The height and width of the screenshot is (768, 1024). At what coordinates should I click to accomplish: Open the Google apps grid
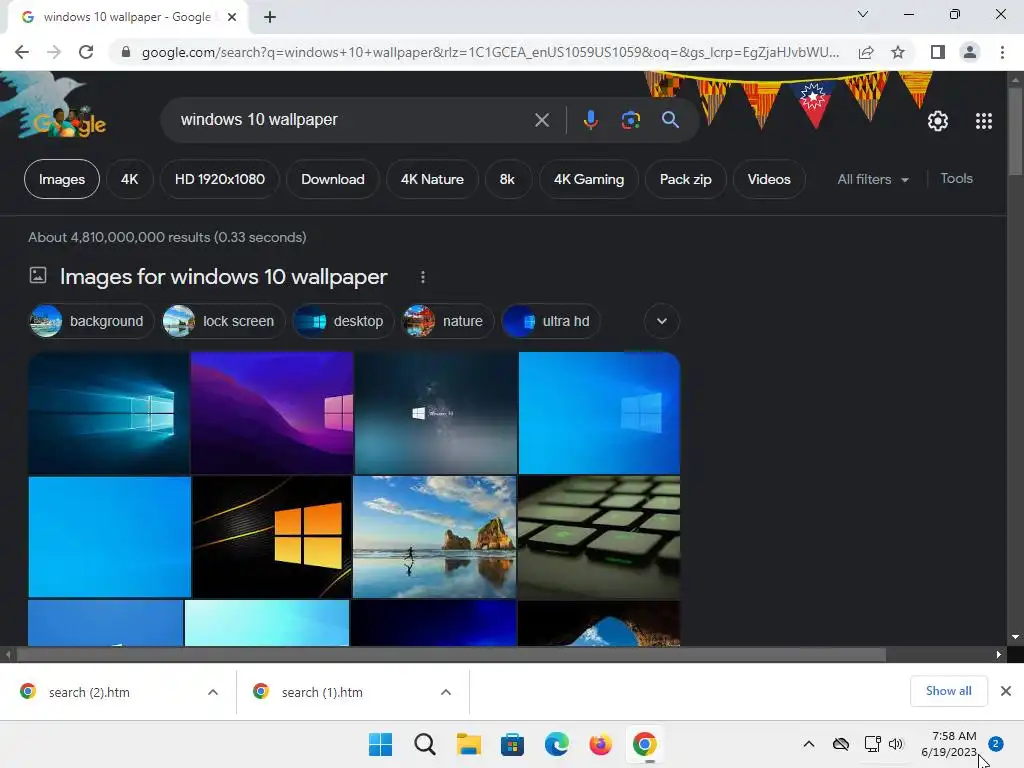pyautogui.click(x=984, y=121)
